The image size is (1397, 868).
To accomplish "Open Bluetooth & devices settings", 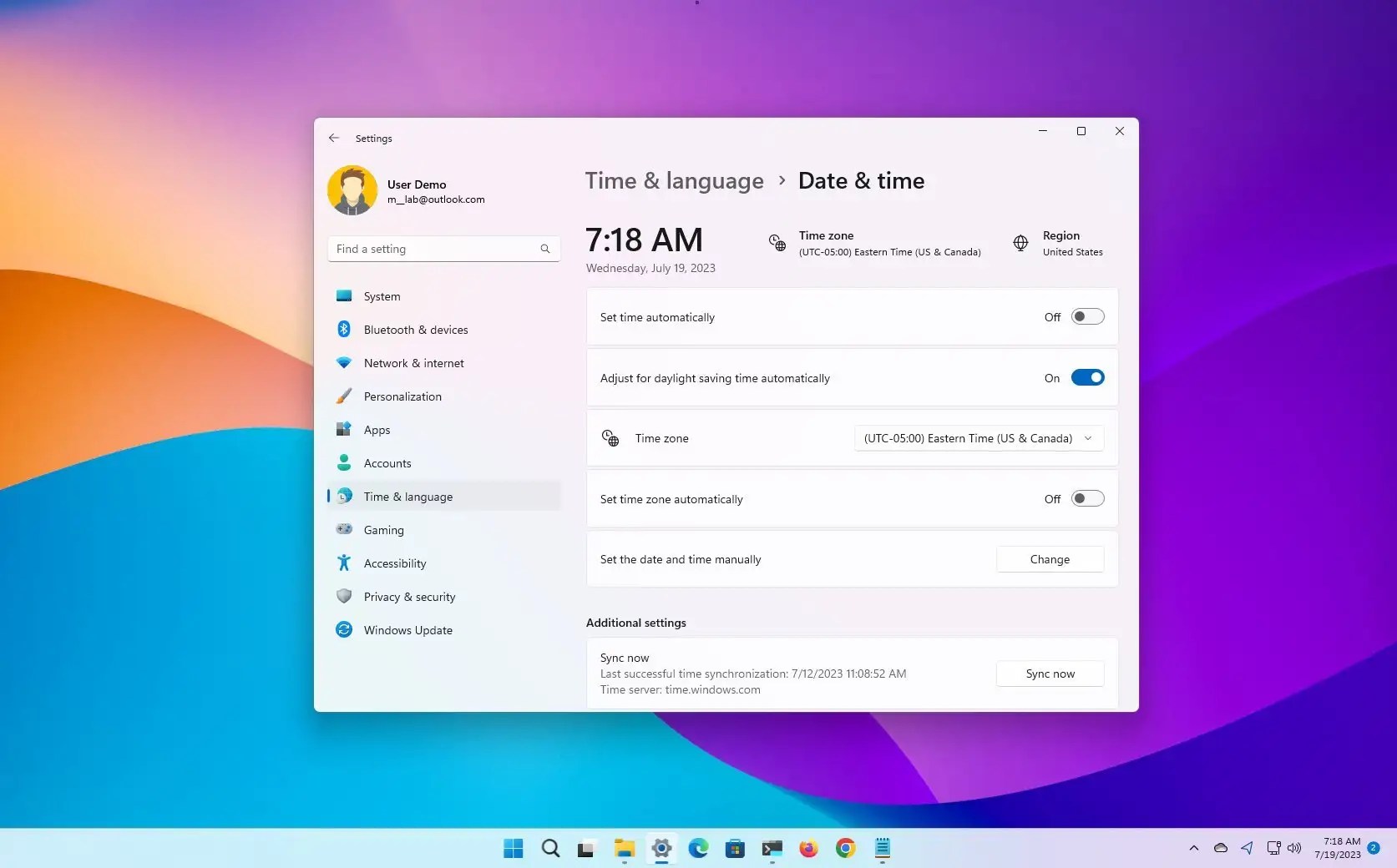I will [415, 329].
